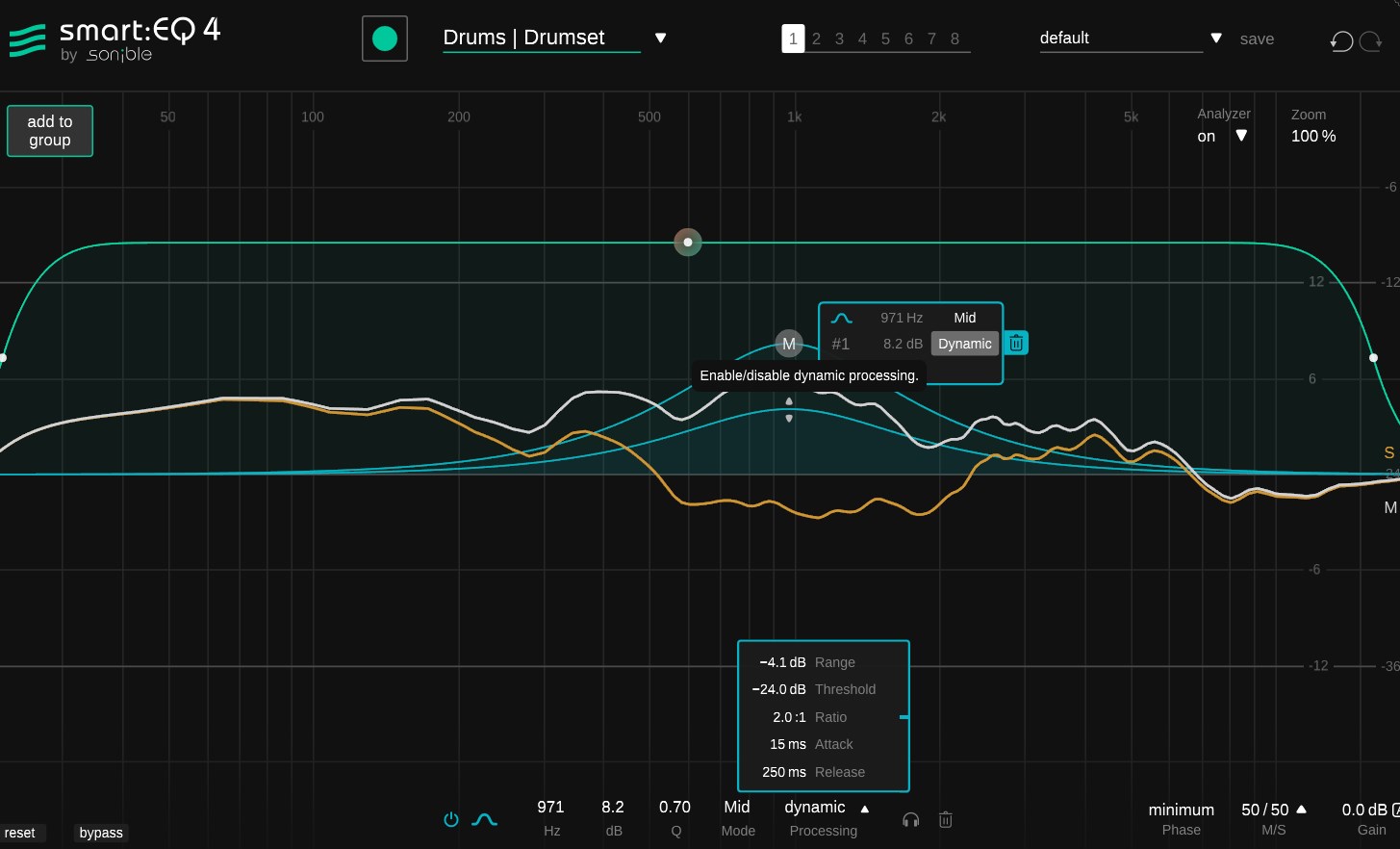Click the 2.0:1 Ratio value
Image resolution: width=1400 pixels, height=849 pixels.
pyautogui.click(x=789, y=717)
